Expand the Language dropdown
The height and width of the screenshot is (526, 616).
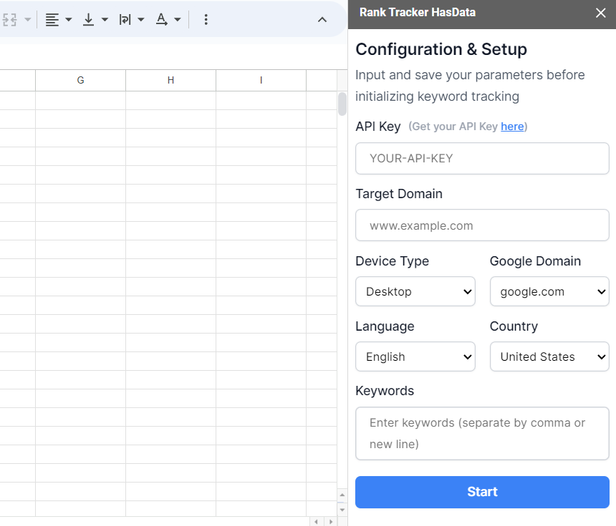pyautogui.click(x=415, y=357)
